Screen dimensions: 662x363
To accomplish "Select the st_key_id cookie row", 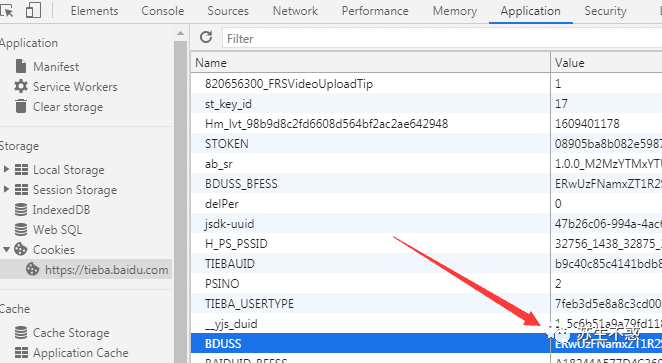I will click(426, 103).
